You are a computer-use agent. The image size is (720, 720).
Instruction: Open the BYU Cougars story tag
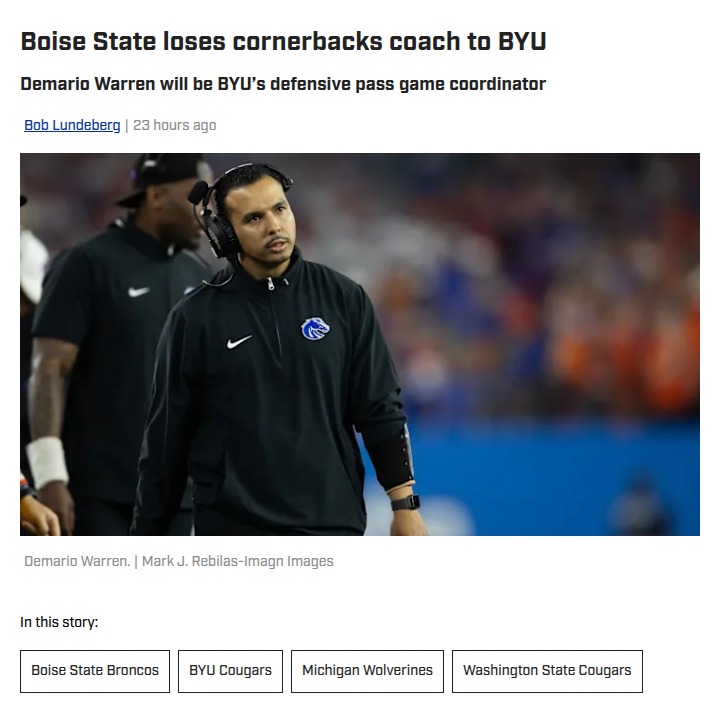230,671
